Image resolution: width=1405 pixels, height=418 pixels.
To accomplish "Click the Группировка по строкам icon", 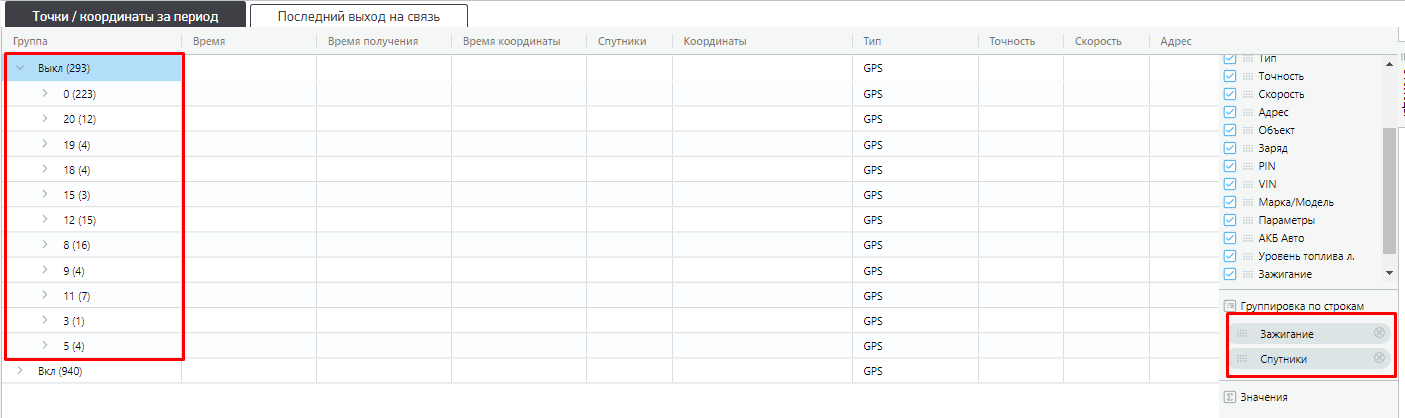I will (x=1230, y=305).
